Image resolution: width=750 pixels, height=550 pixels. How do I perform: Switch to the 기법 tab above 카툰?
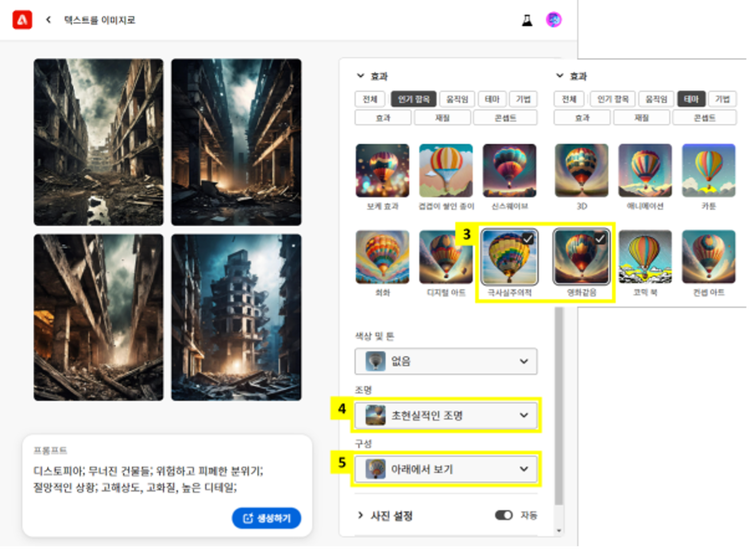(722, 99)
